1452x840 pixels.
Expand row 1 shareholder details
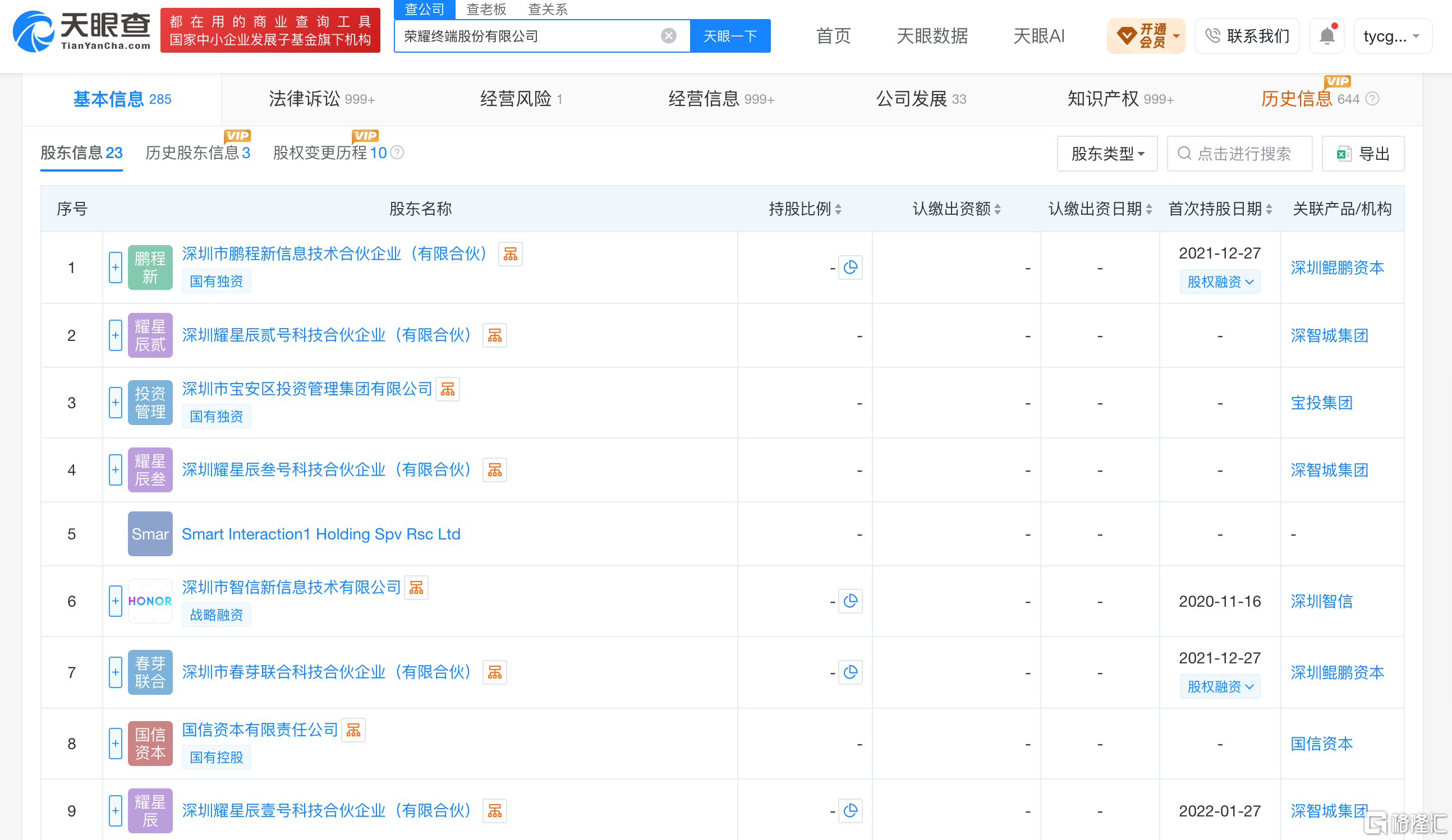[x=115, y=267]
